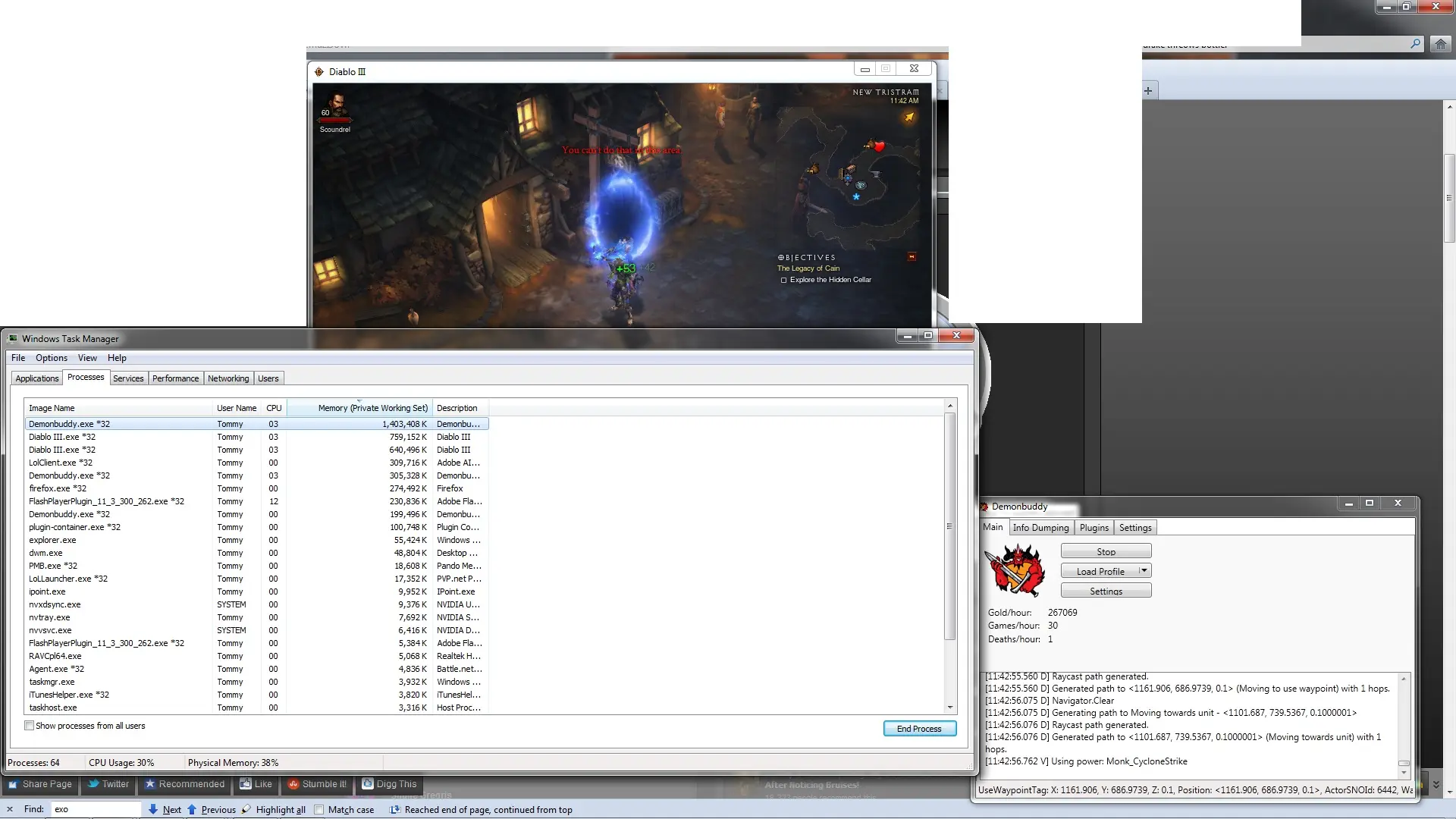Click End Process button
This screenshot has height=819, width=1456.
(919, 729)
